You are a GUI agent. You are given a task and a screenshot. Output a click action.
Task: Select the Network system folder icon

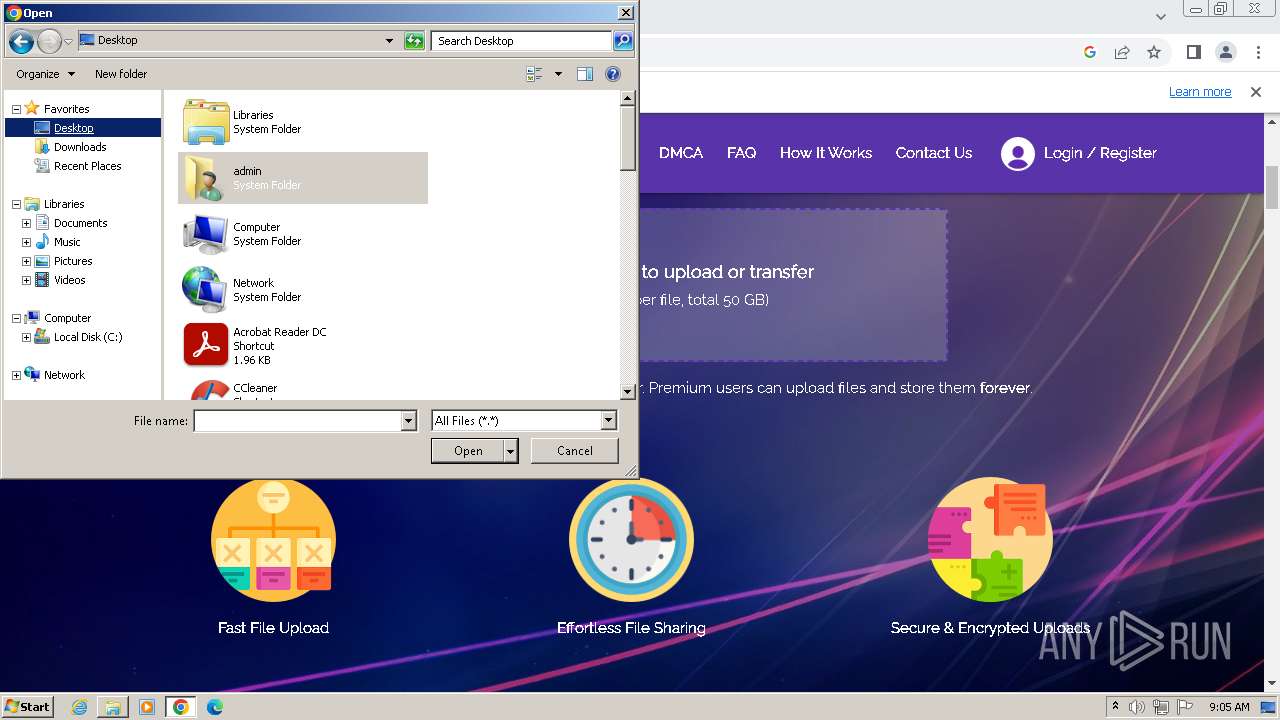click(x=206, y=290)
